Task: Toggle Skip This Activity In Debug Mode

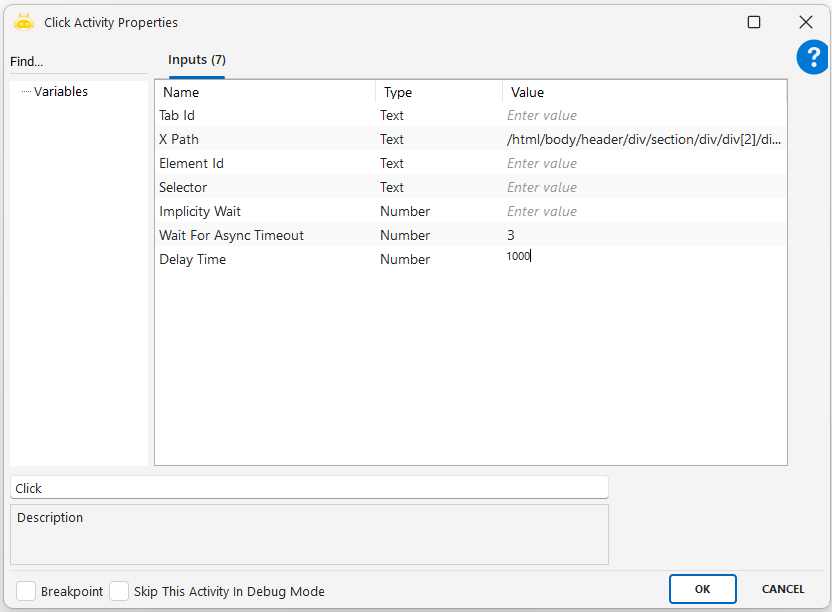Action: (x=119, y=591)
